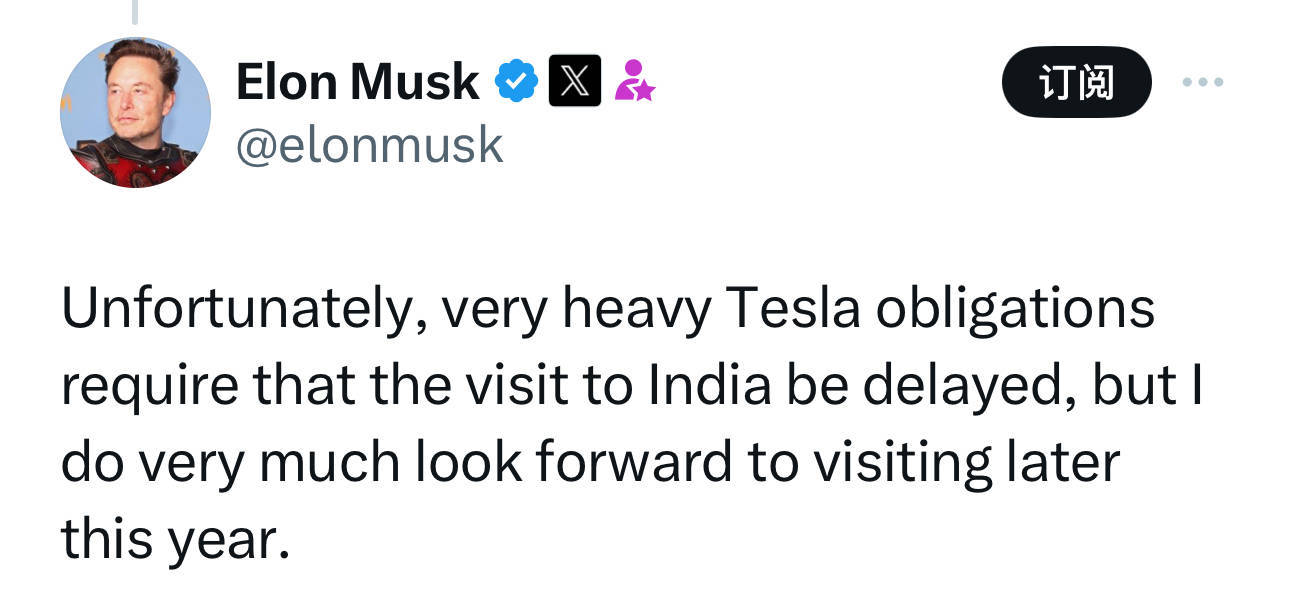Open Elon Musk's profile picture
This screenshot has width=1290, height=599.
click(x=135, y=112)
